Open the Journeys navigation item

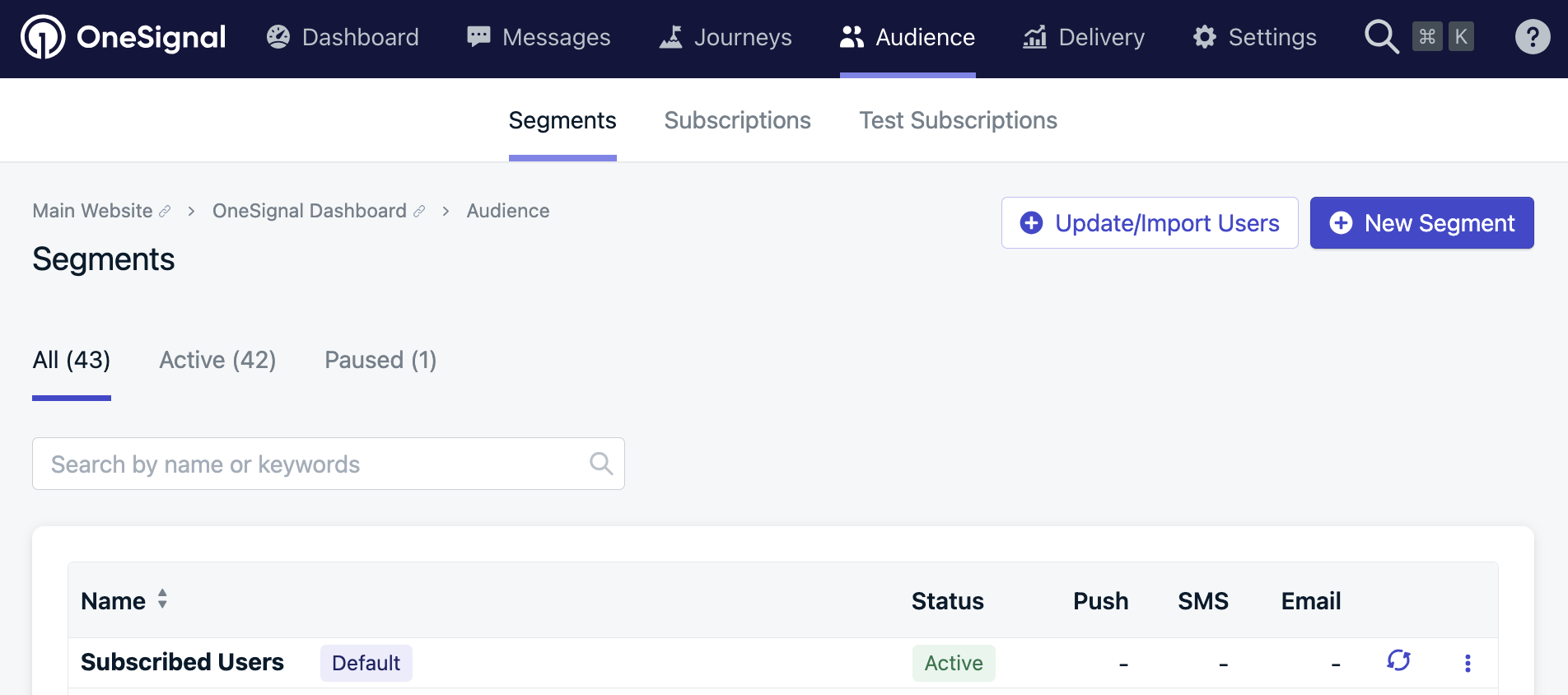coord(726,37)
